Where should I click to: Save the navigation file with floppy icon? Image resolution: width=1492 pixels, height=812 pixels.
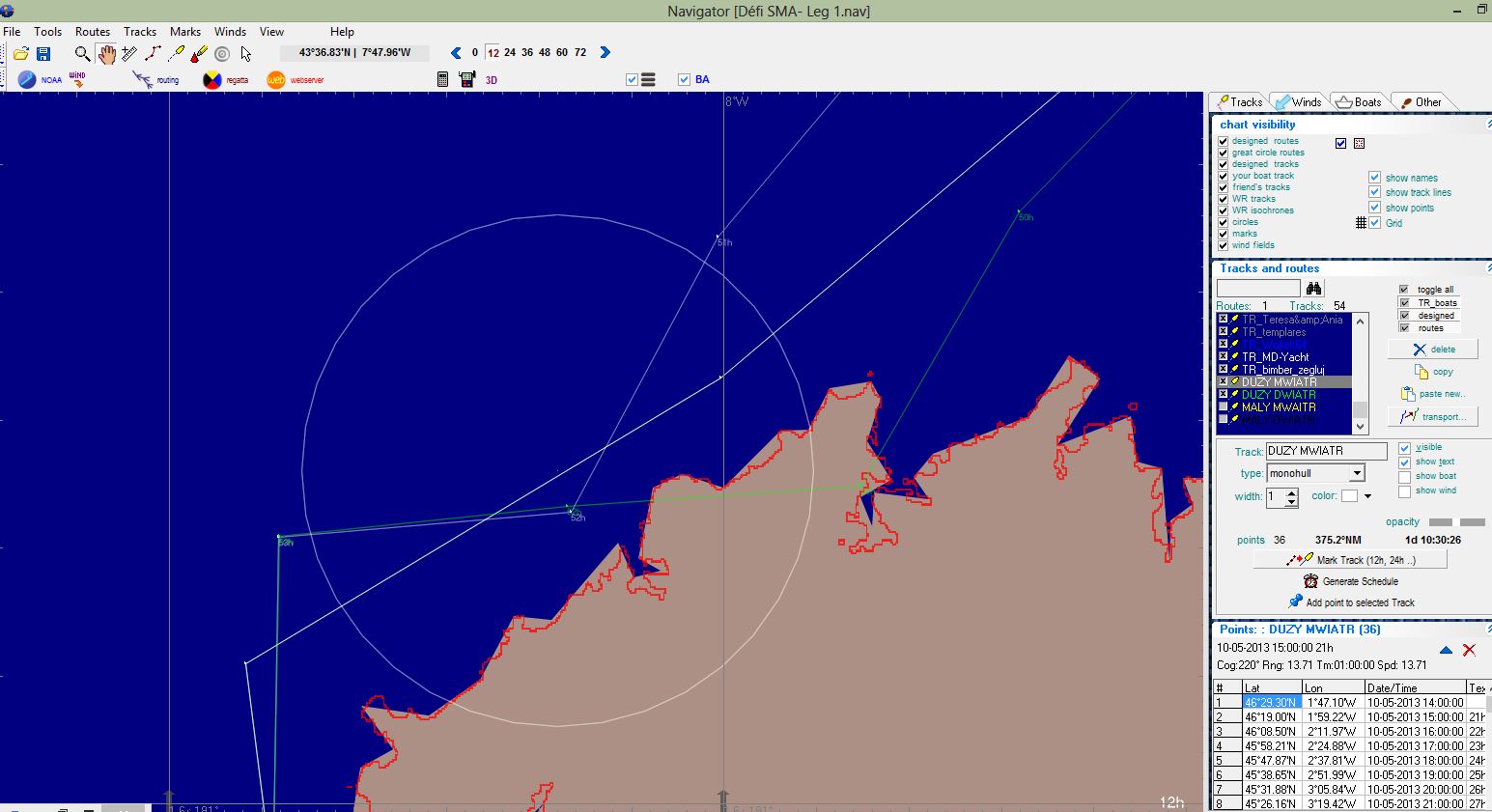tap(42, 54)
